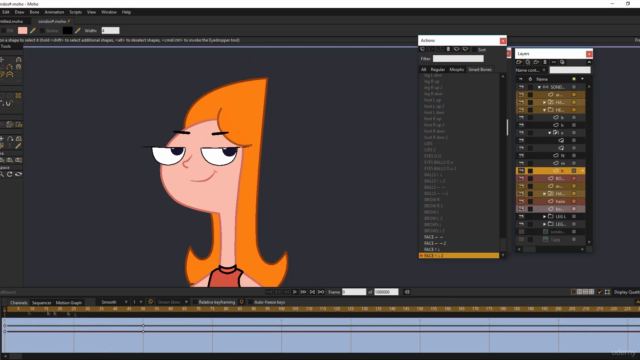This screenshot has height=360, width=640.
Task: Click the pink fill color swatch
Action: tap(22, 31)
